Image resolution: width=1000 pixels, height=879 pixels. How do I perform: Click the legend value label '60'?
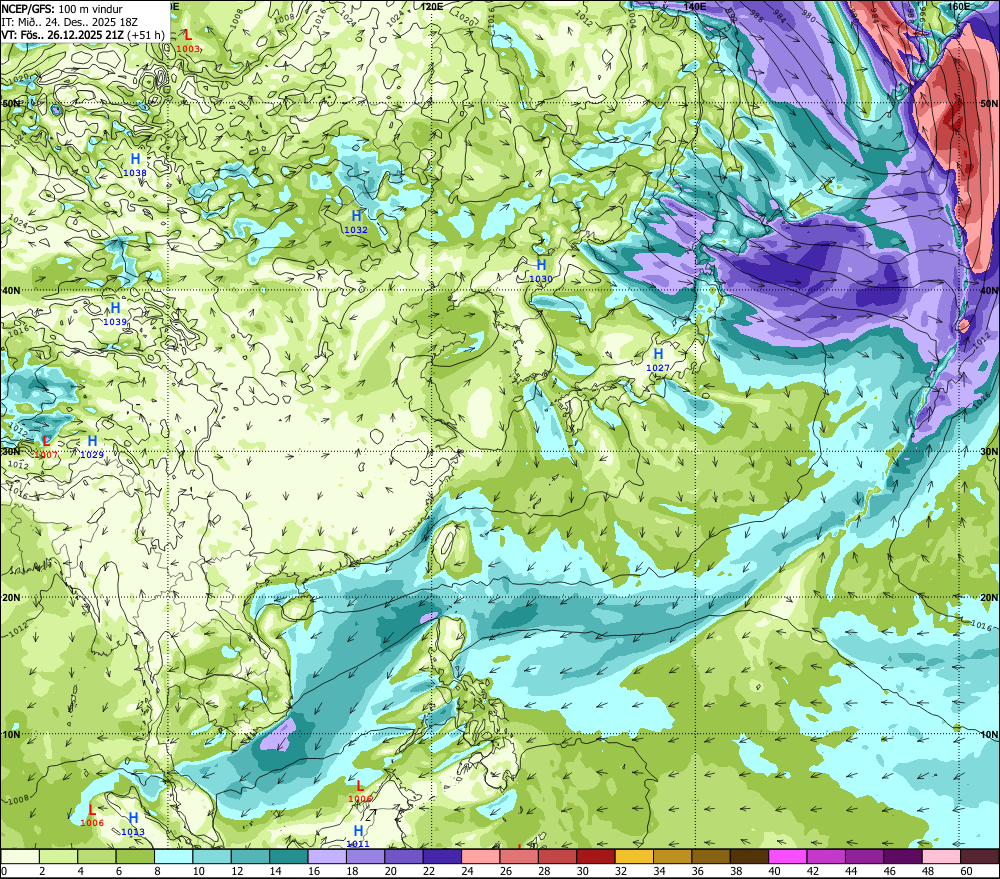966,871
